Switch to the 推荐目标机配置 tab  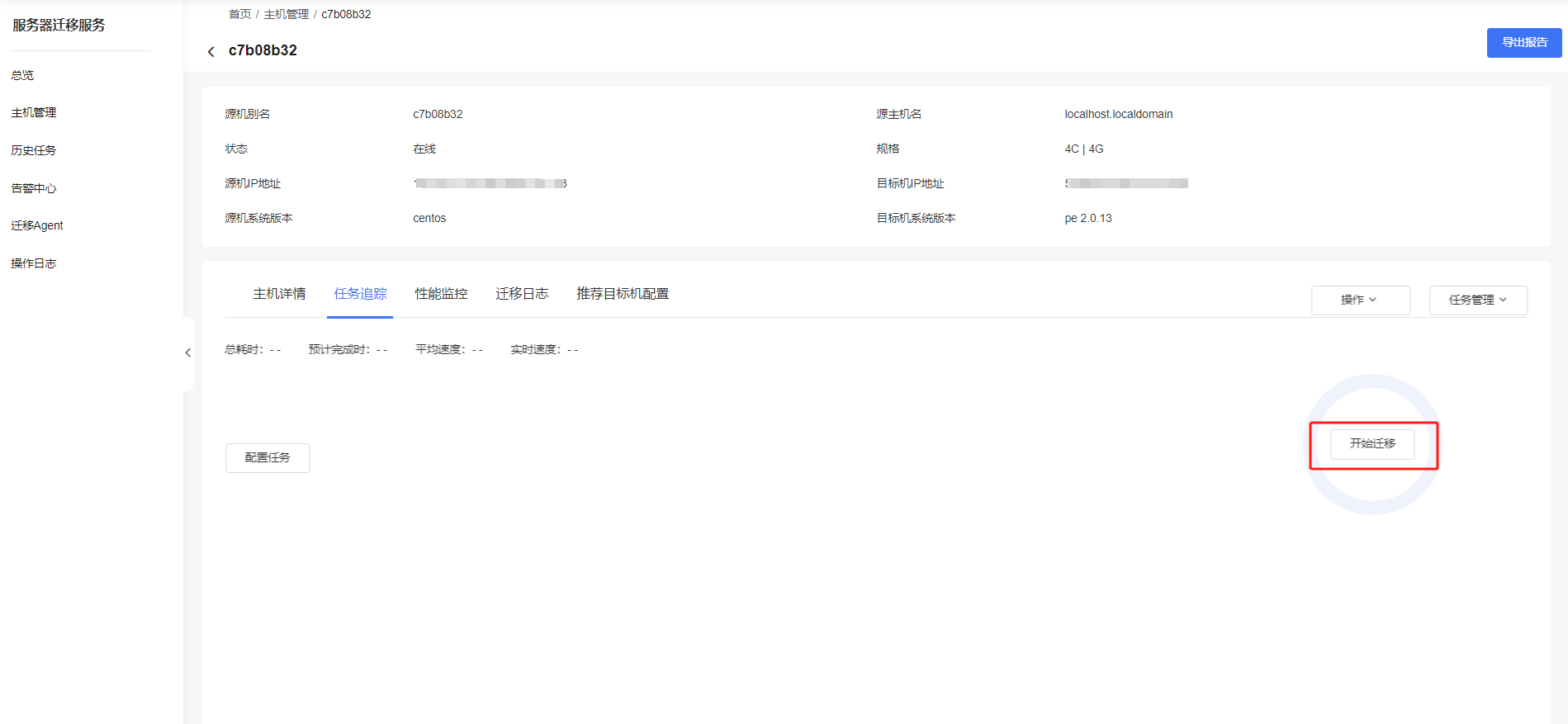pyautogui.click(x=623, y=294)
